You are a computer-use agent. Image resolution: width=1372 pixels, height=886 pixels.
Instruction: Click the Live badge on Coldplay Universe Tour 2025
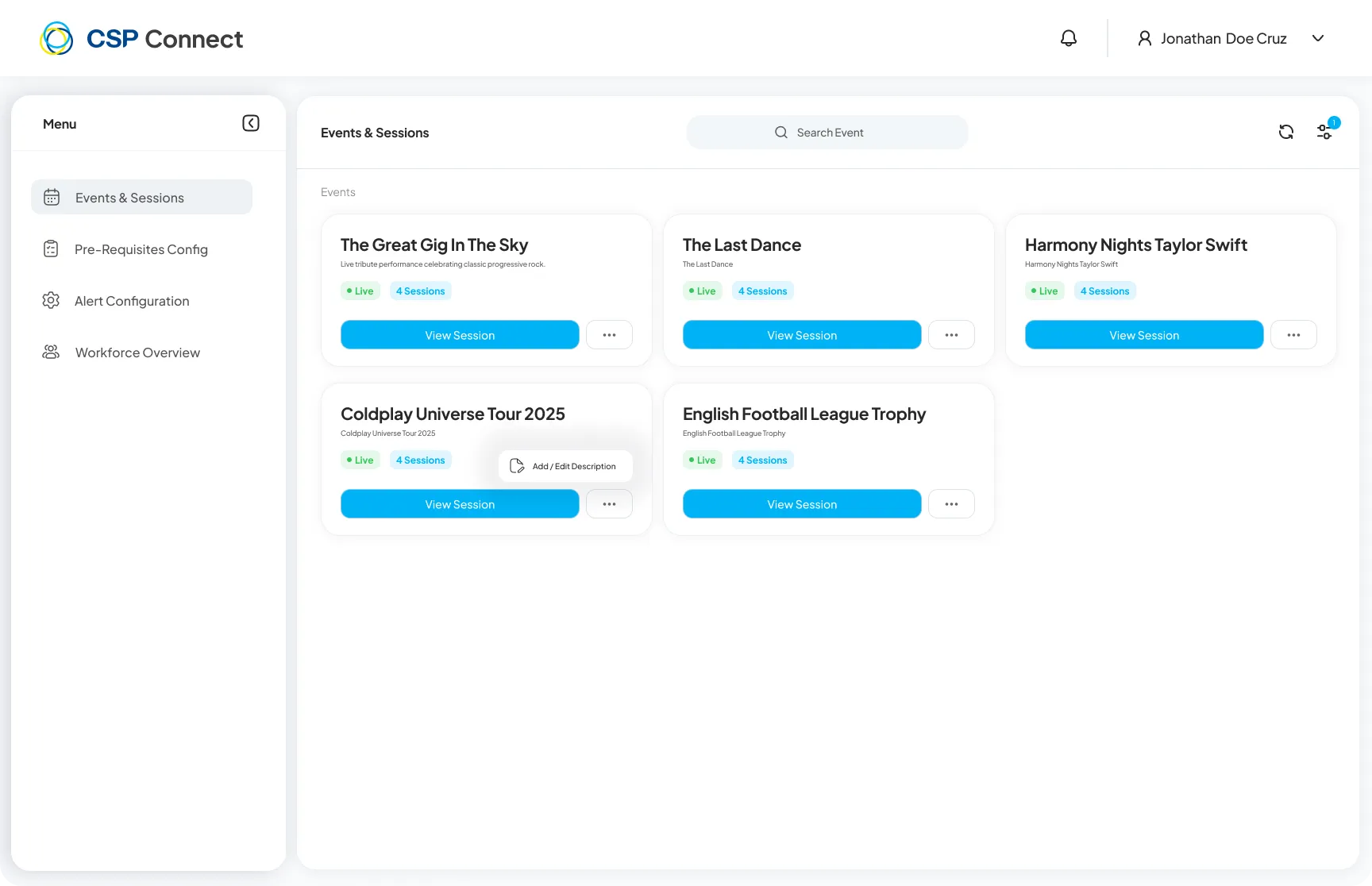360,460
